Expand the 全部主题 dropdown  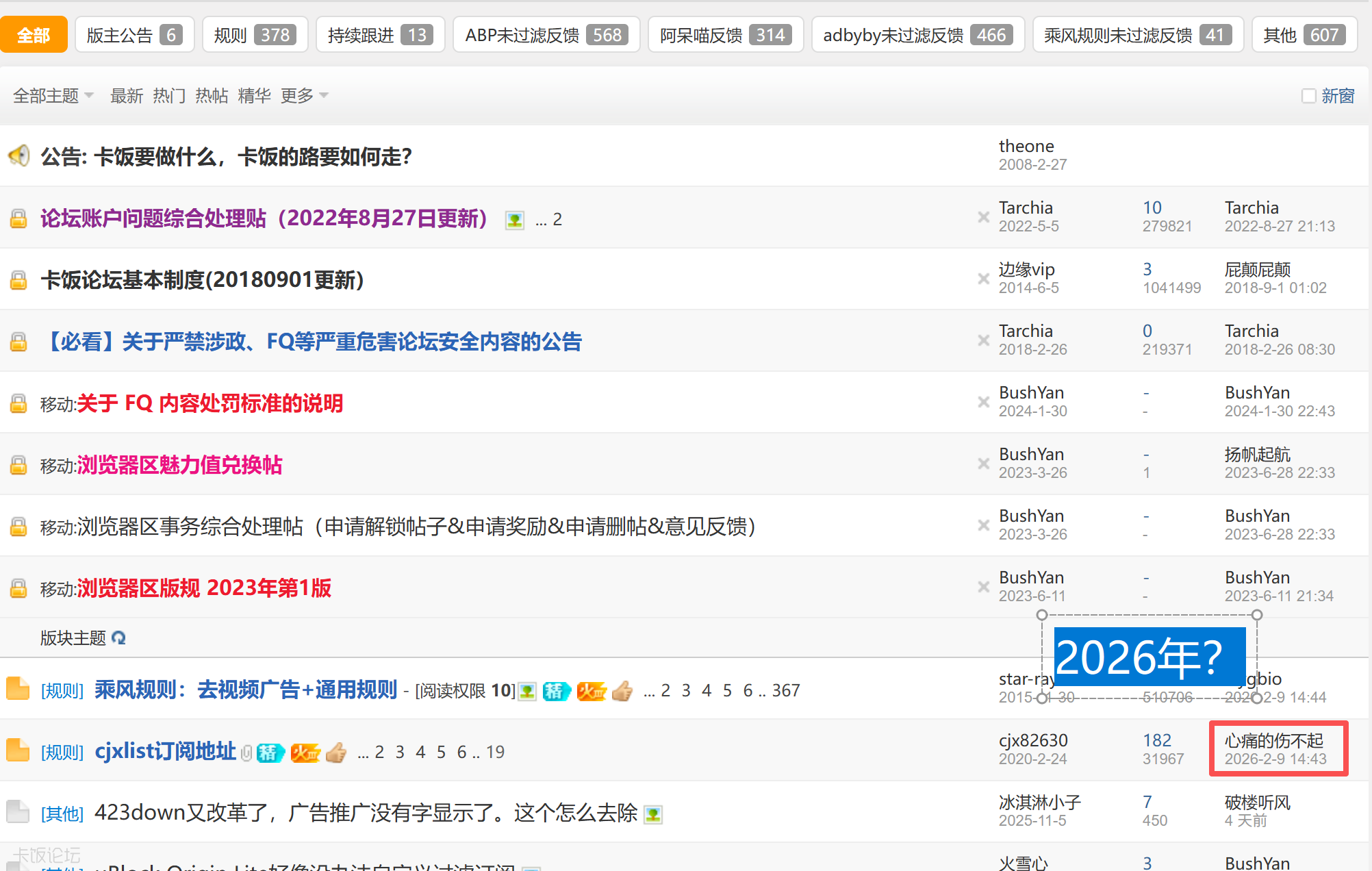click(x=53, y=96)
